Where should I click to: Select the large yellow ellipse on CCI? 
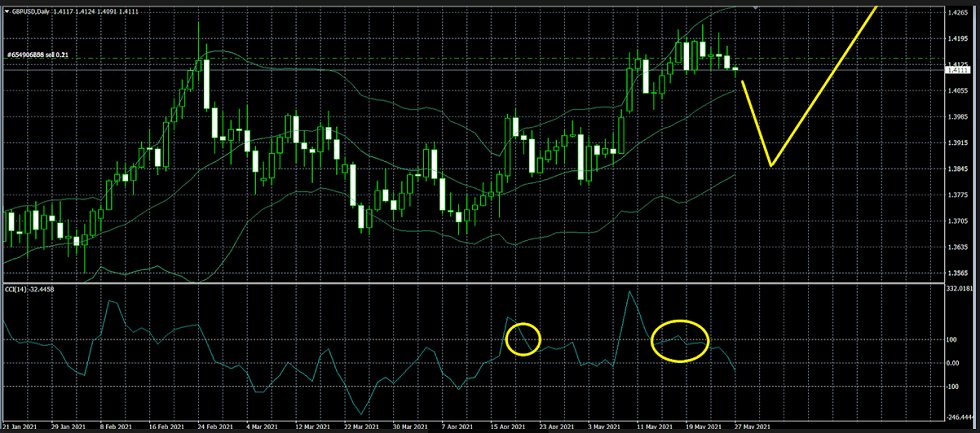[680, 340]
